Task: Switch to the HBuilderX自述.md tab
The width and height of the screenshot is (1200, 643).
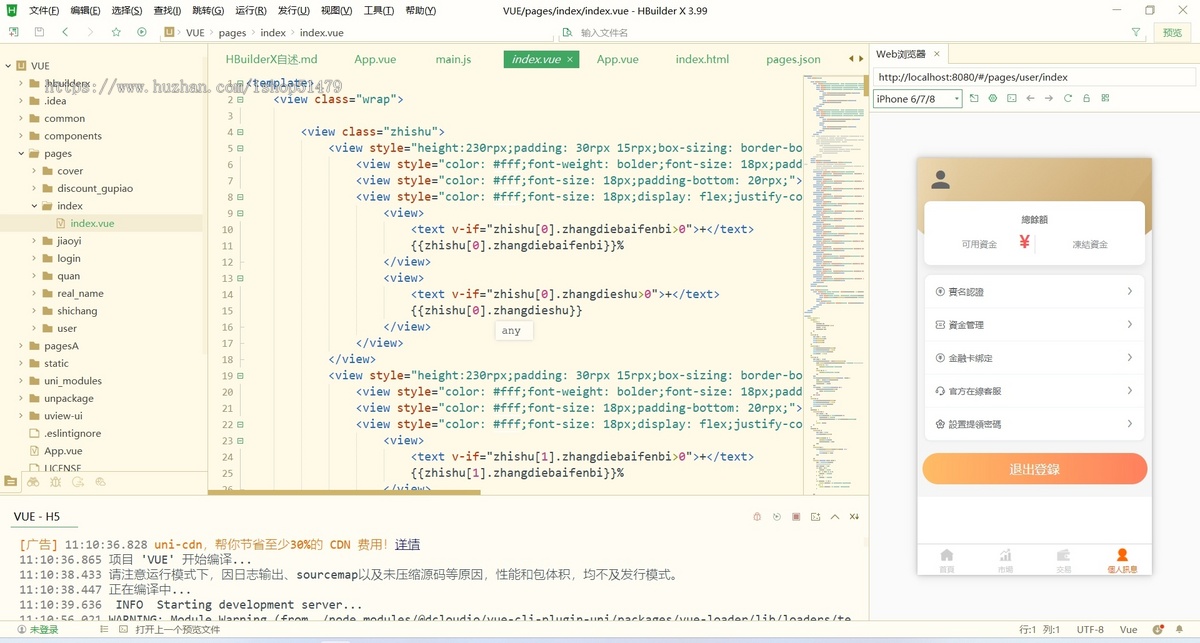Action: [x=271, y=59]
